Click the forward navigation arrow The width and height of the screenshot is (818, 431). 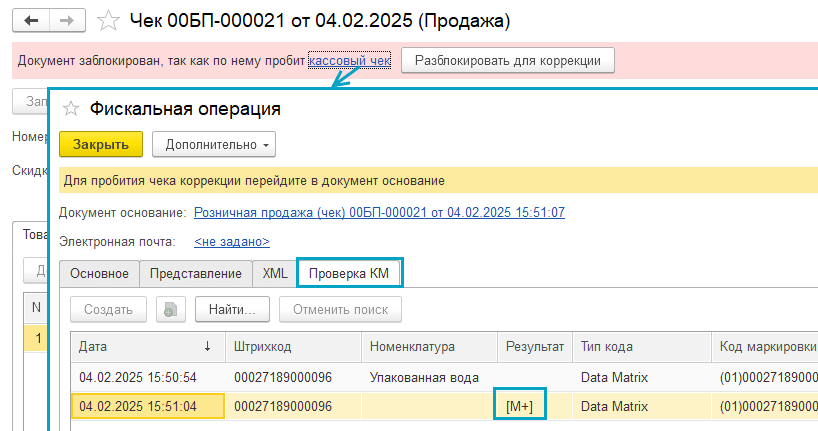(67, 20)
